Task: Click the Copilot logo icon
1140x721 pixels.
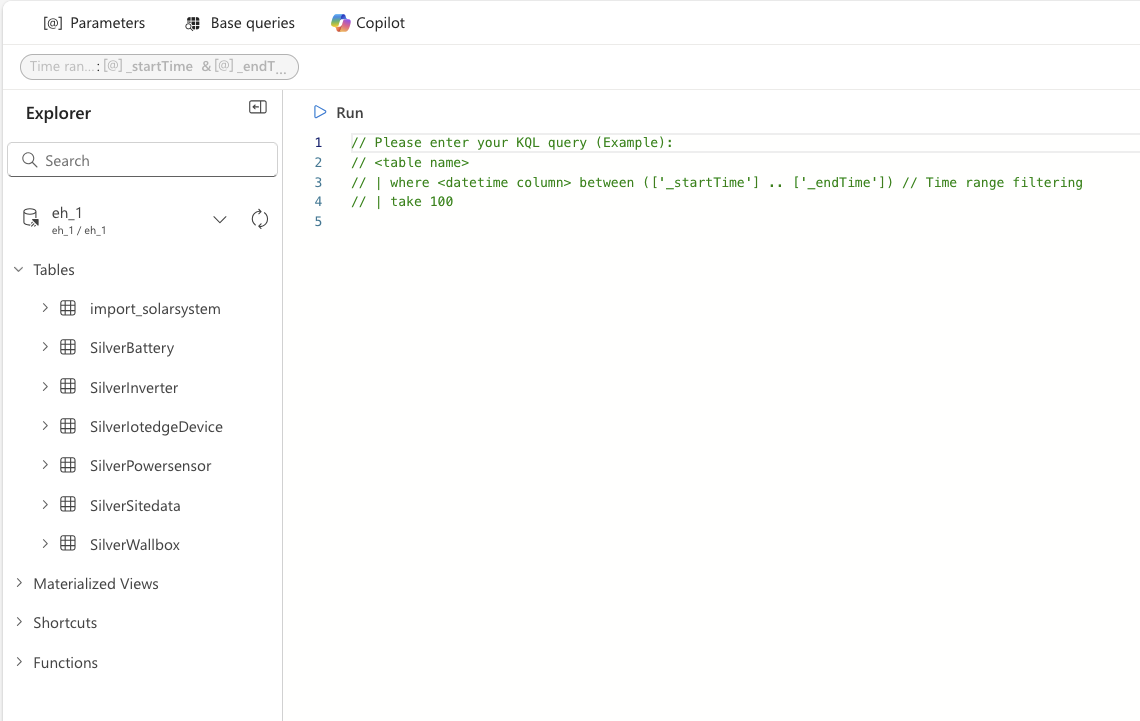Action: point(341,23)
